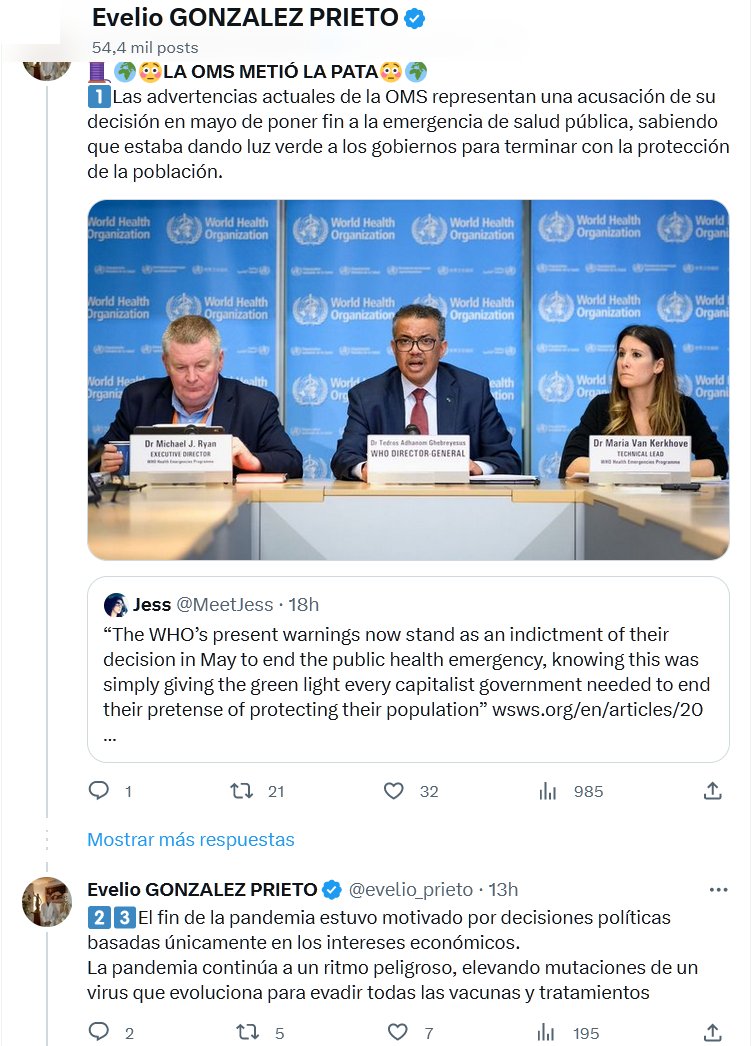
Task: Click the Evelio GONZALEZ PRIETO header title
Action: (x=246, y=17)
